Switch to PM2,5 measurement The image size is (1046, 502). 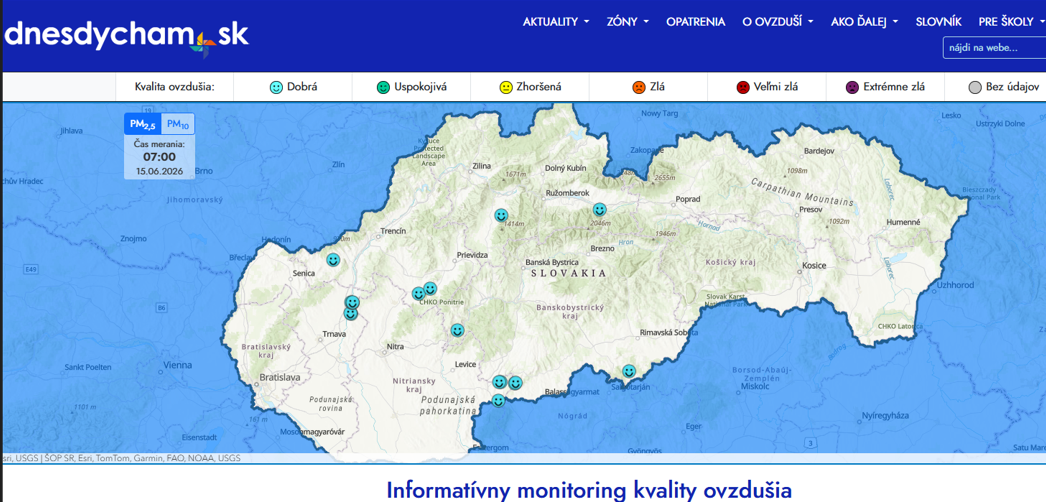click(143, 124)
